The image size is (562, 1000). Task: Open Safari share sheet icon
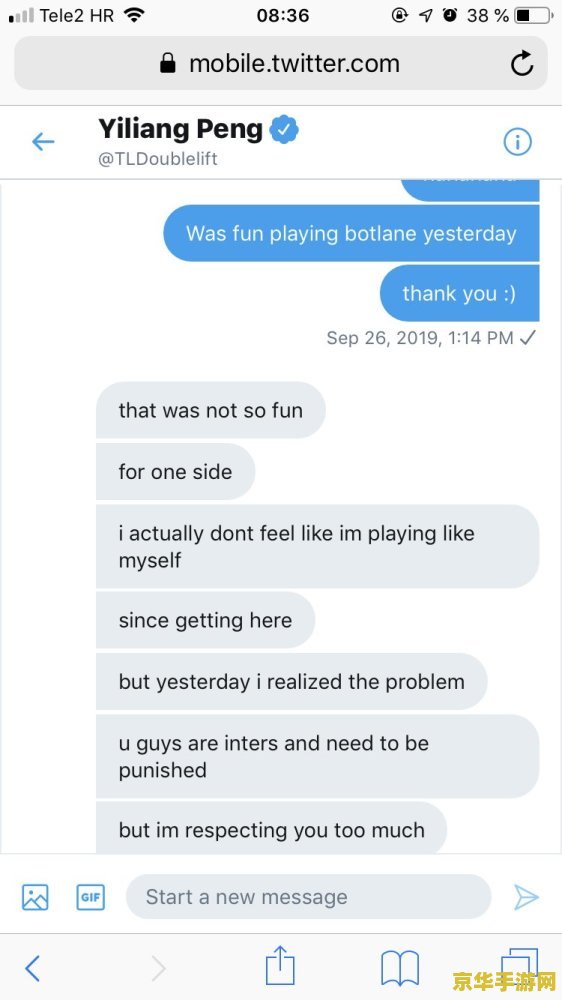coord(280,966)
